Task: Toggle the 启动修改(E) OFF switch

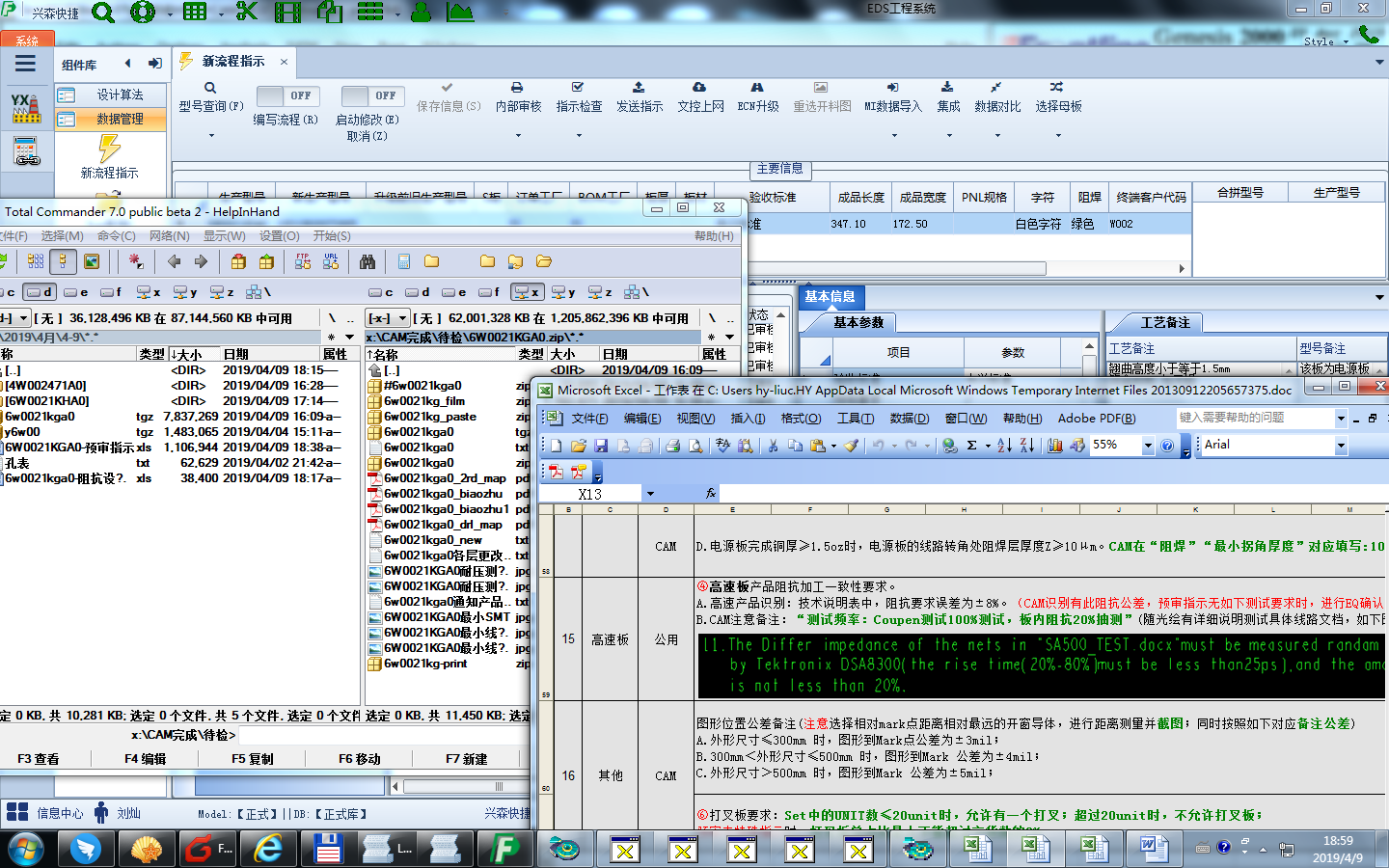Action: tap(371, 96)
